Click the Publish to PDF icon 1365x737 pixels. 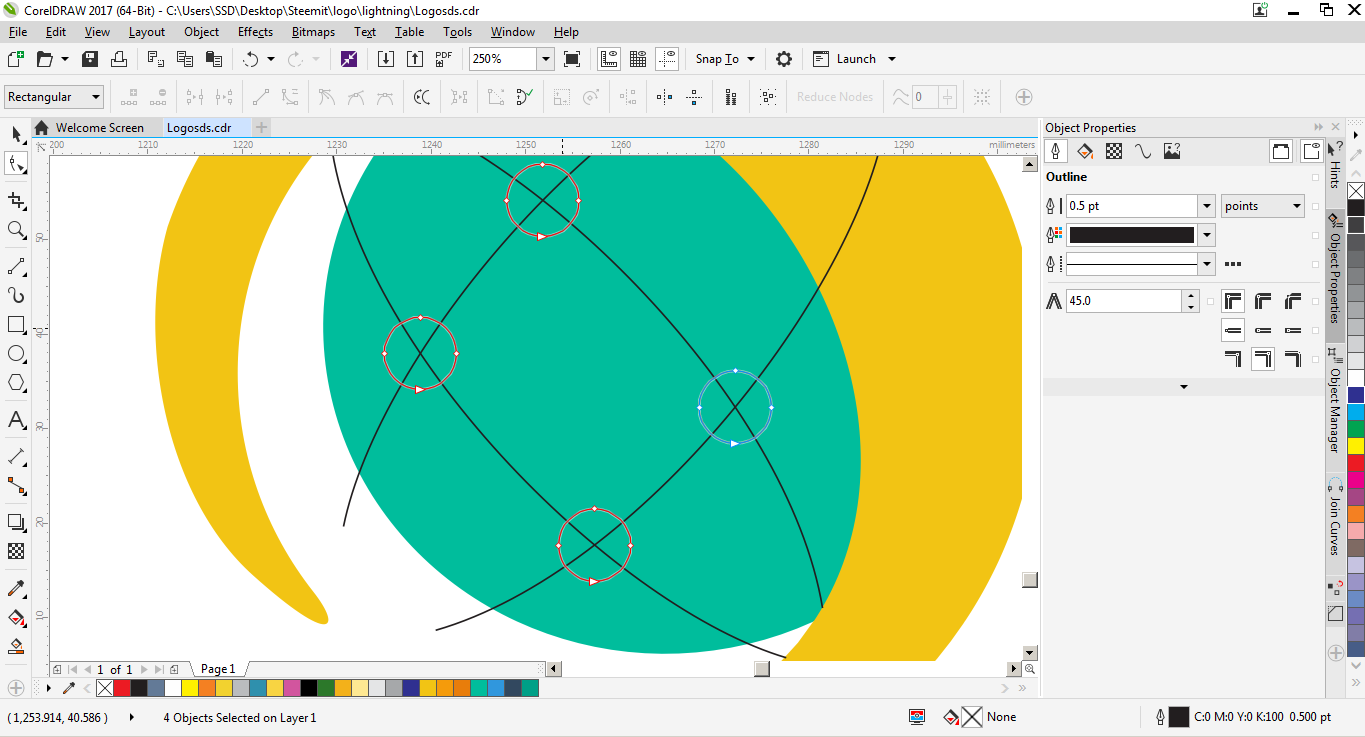(x=444, y=59)
